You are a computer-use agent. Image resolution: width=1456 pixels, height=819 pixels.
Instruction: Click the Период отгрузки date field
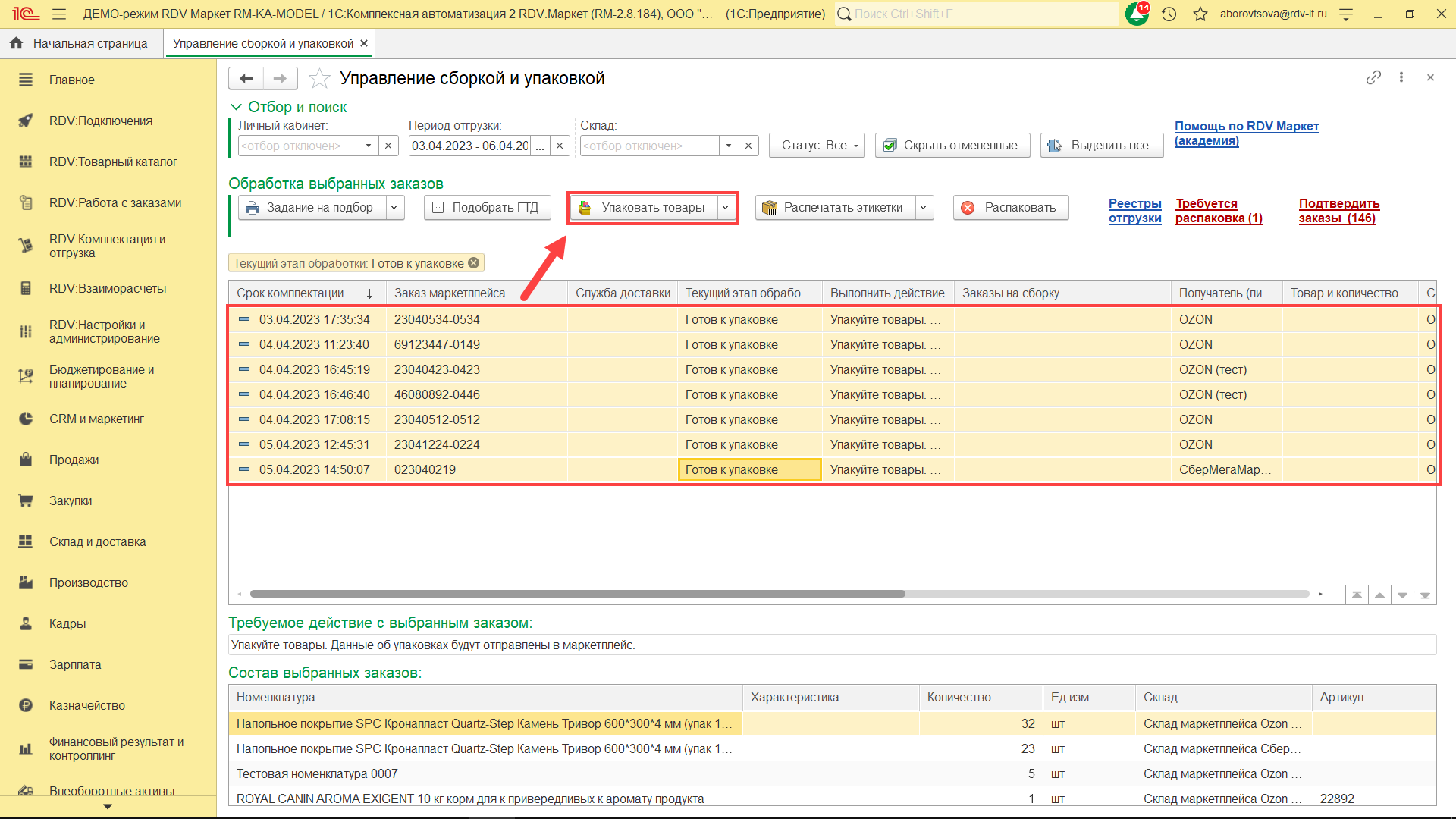coord(469,146)
